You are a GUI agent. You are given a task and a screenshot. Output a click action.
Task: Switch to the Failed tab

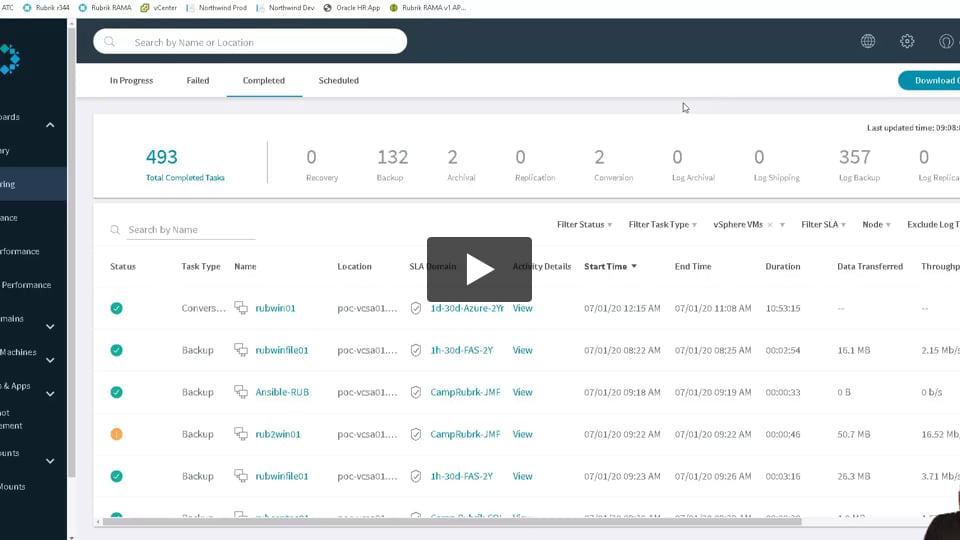coord(198,80)
